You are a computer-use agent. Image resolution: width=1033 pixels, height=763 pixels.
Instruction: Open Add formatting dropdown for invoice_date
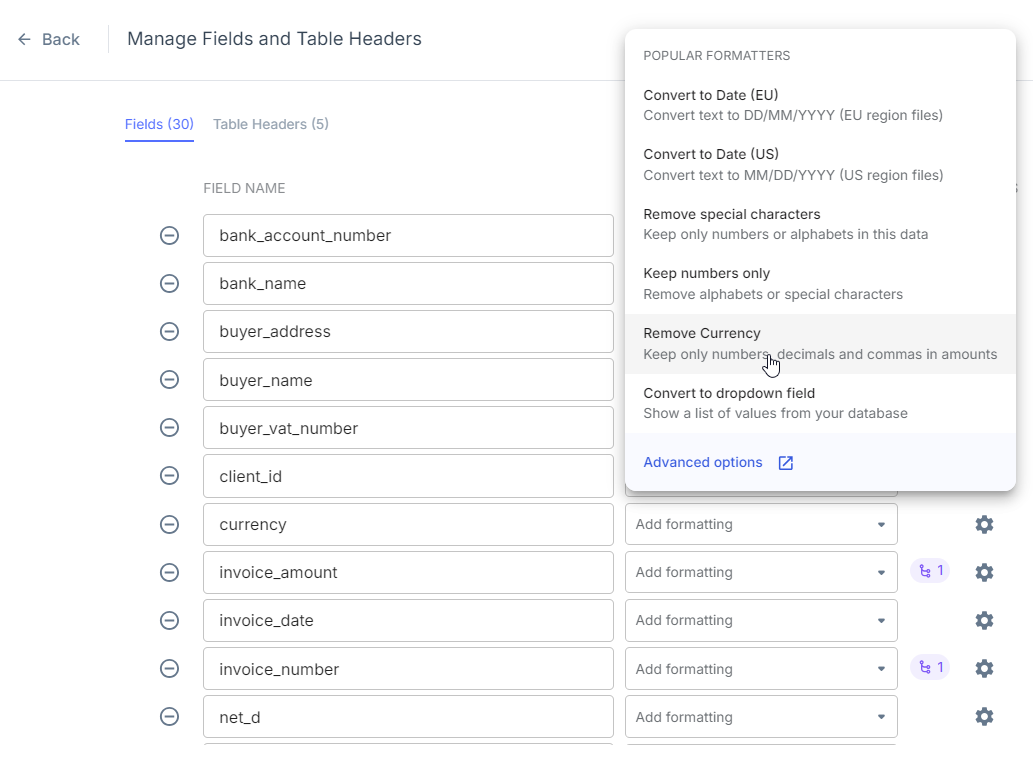pyautogui.click(x=760, y=620)
